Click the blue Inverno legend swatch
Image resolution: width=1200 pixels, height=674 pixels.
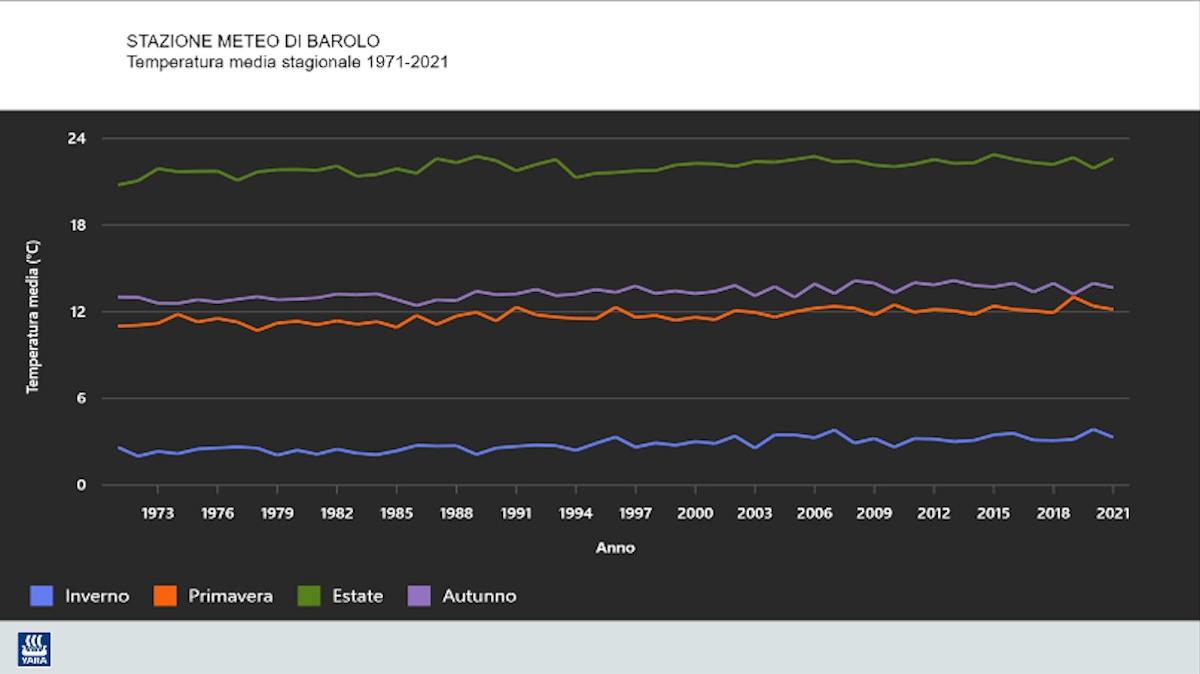point(42,596)
